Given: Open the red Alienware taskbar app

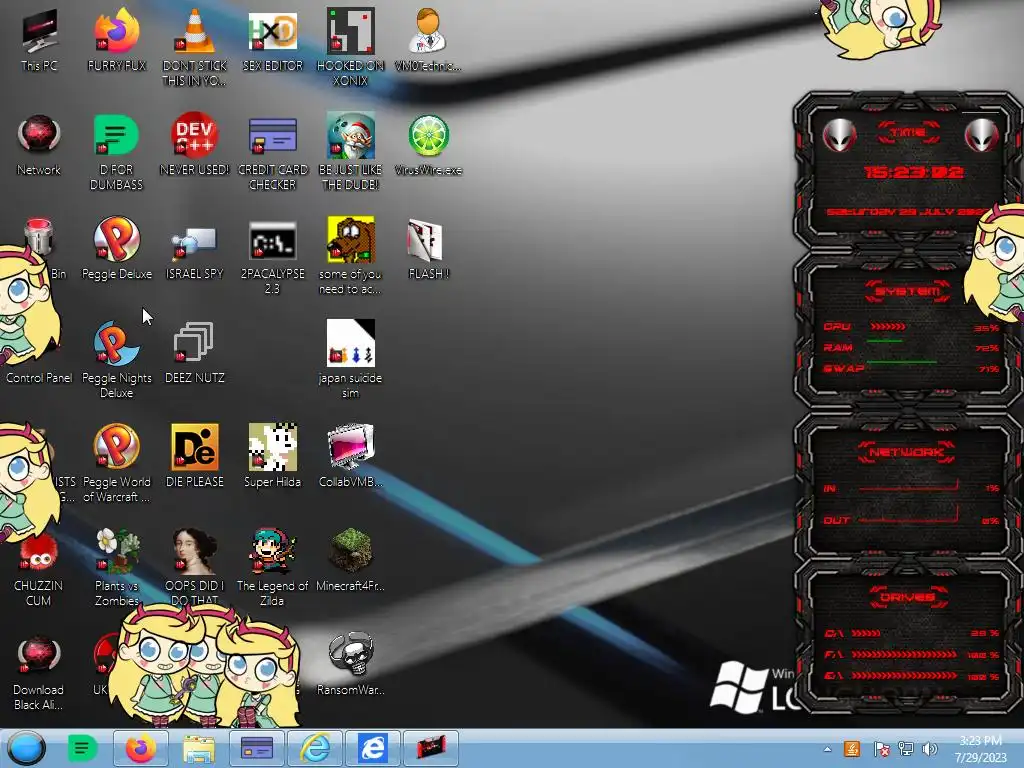Looking at the screenshot, I should [x=431, y=748].
